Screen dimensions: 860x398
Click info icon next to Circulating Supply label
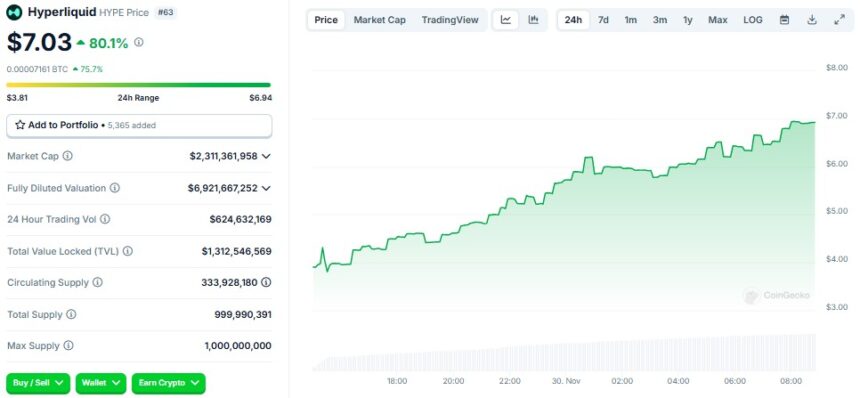(97, 282)
